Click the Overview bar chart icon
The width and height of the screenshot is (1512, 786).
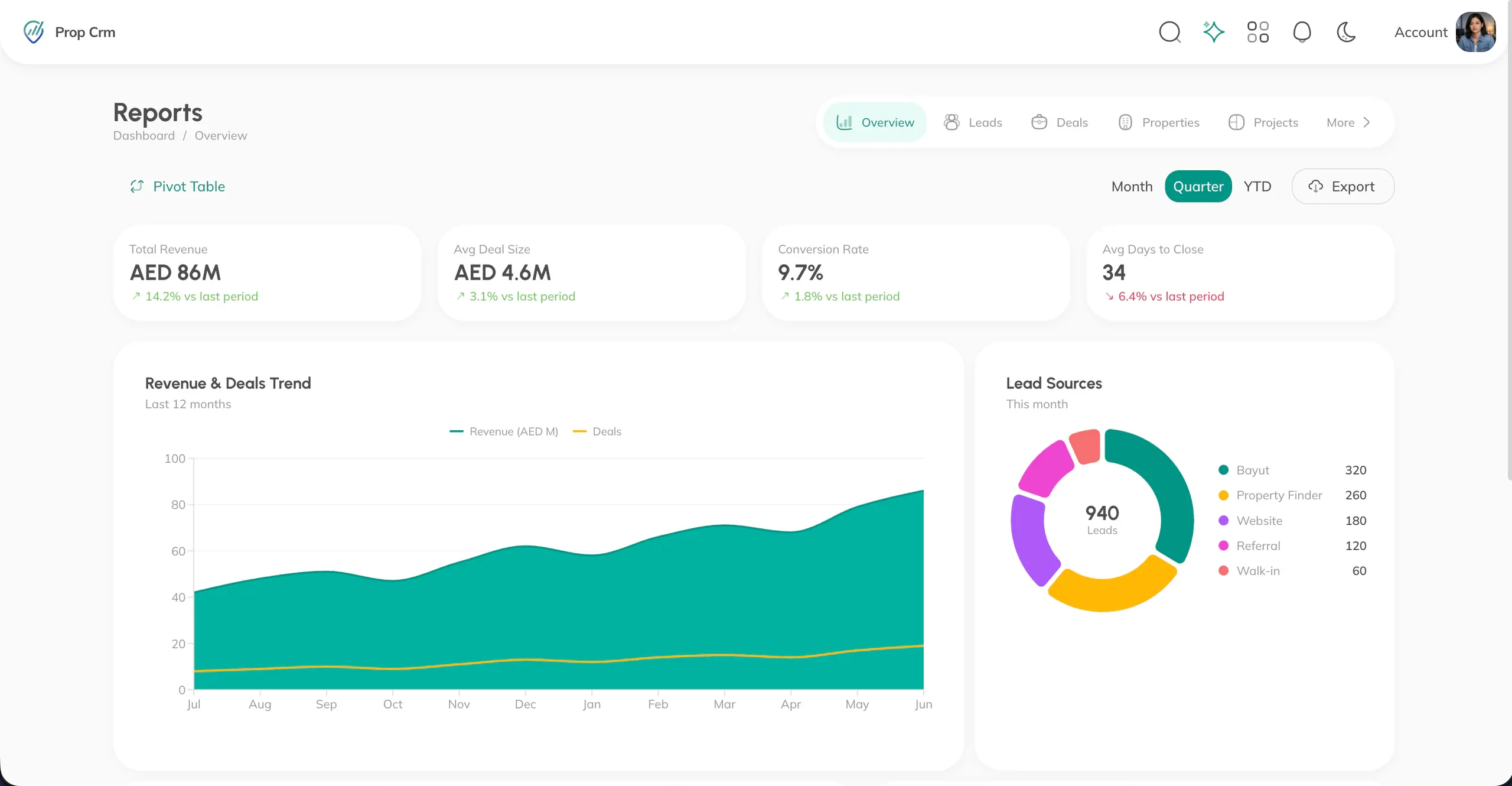844,122
